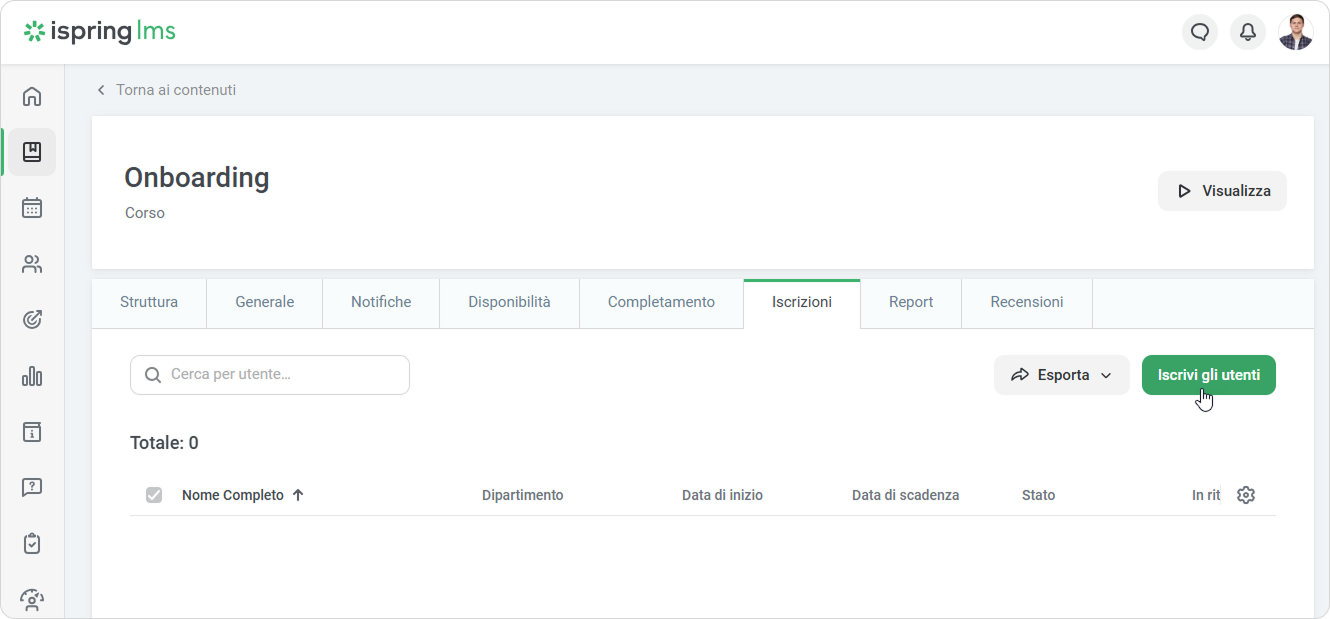Image resolution: width=1330 pixels, height=619 pixels.
Task: Open the user profile avatar menu
Action: coord(1296,32)
